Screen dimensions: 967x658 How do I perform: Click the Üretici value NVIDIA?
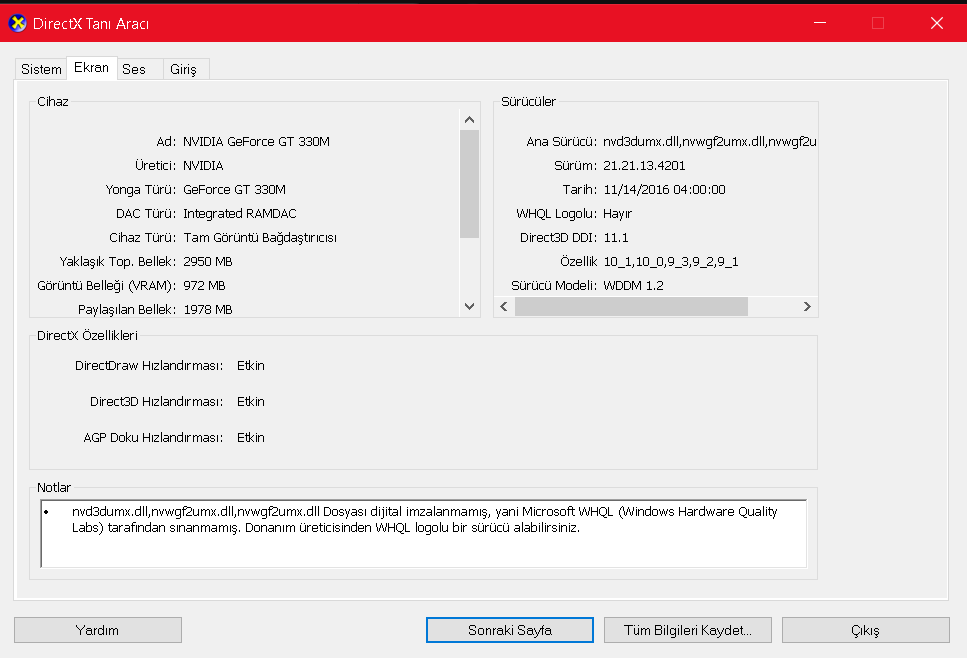point(203,166)
